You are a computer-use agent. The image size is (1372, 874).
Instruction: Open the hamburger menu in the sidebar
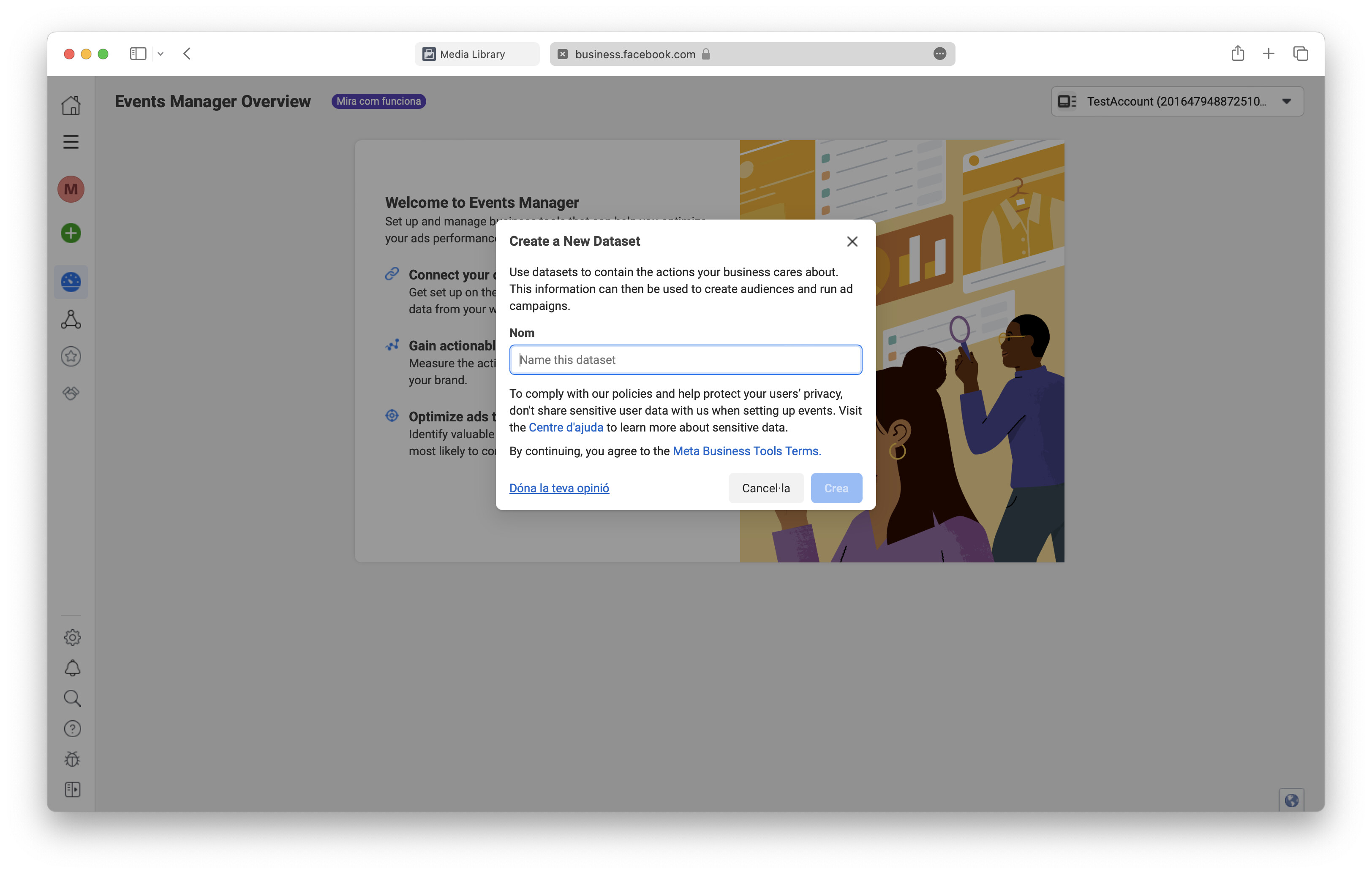71,142
